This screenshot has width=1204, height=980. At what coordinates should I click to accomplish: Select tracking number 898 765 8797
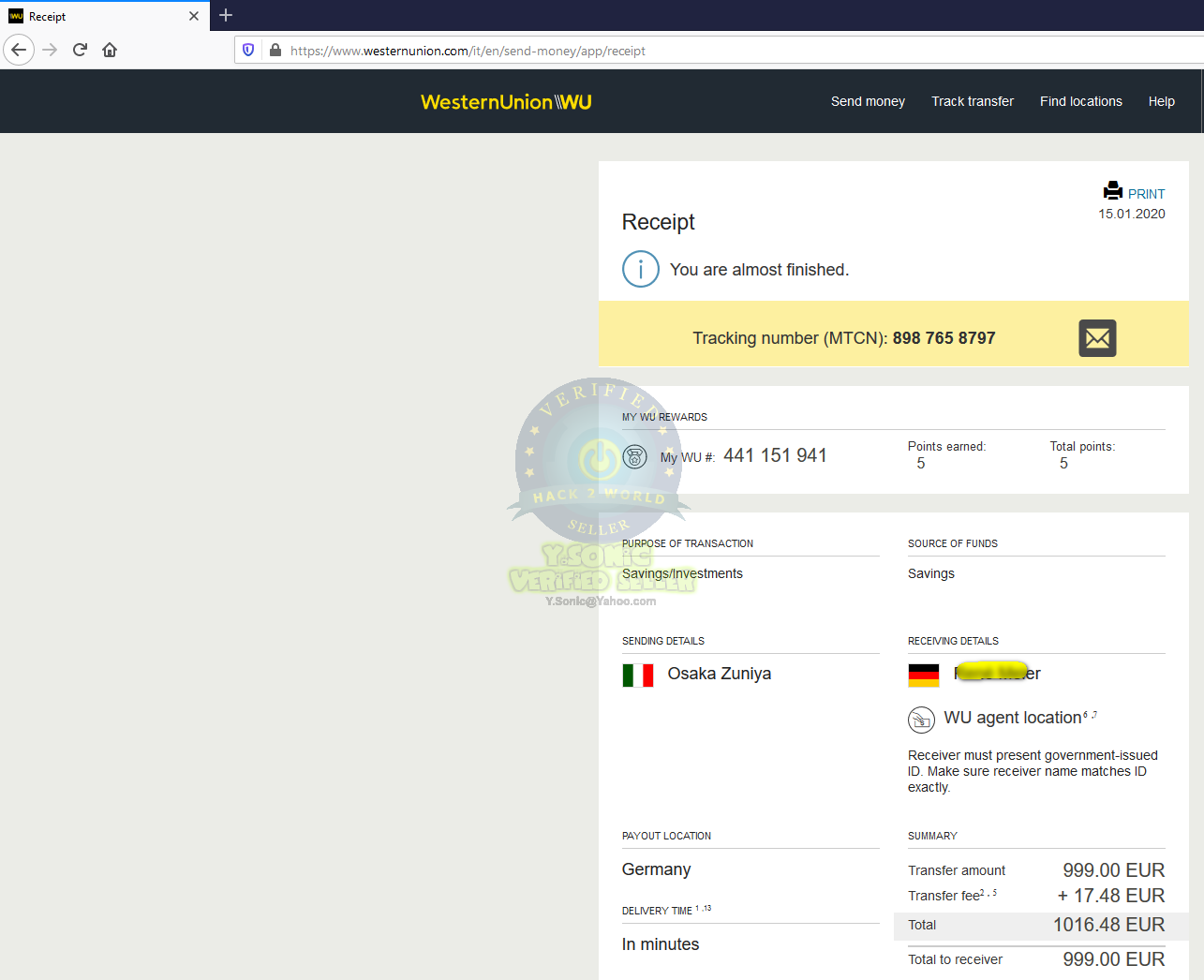pyautogui.click(x=944, y=338)
